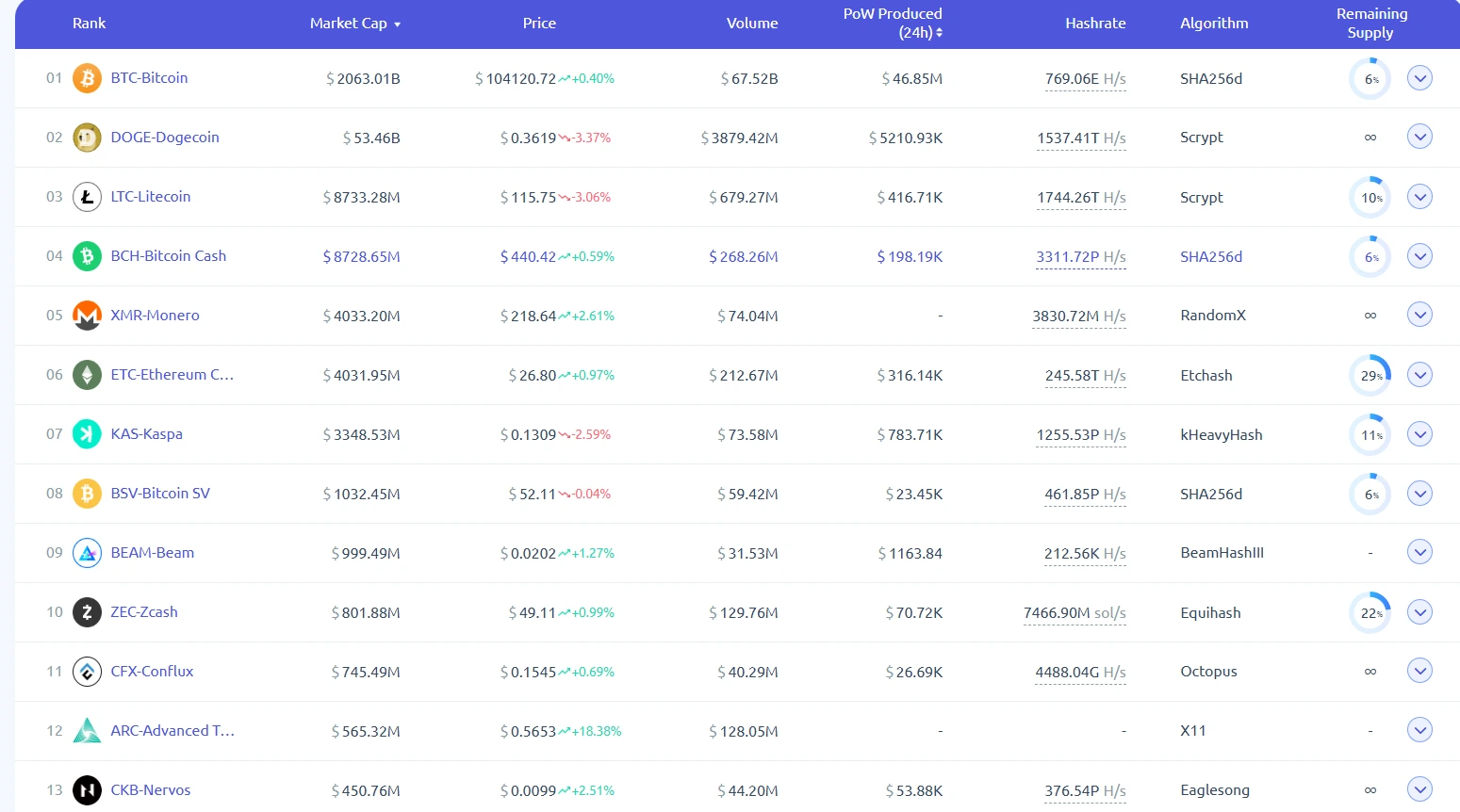Click the Litecoin coin logo icon
Screen dimensions: 1460x812
pyautogui.click(x=87, y=197)
